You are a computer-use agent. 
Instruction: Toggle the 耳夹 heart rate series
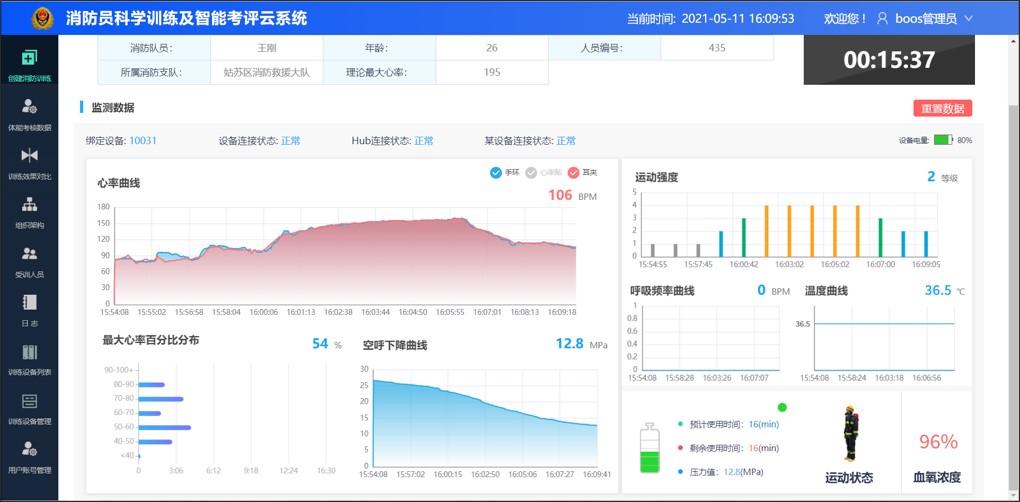[573, 173]
